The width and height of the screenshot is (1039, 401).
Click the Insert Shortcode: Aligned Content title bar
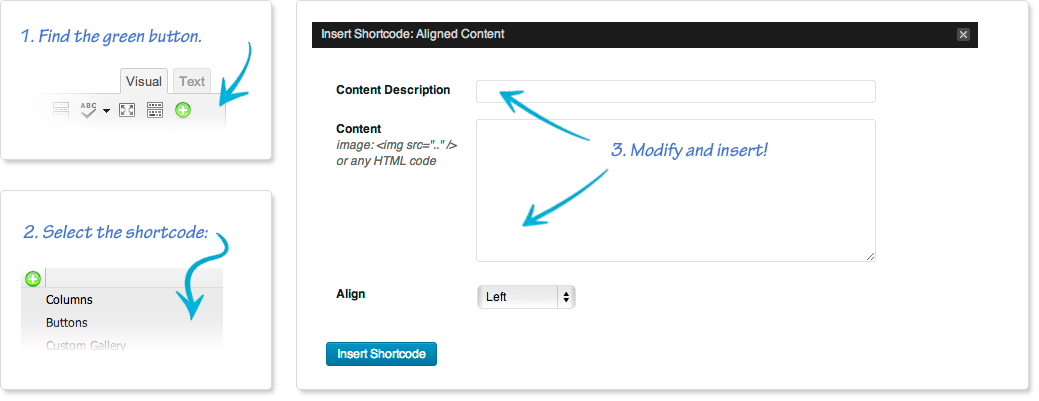coord(645,34)
